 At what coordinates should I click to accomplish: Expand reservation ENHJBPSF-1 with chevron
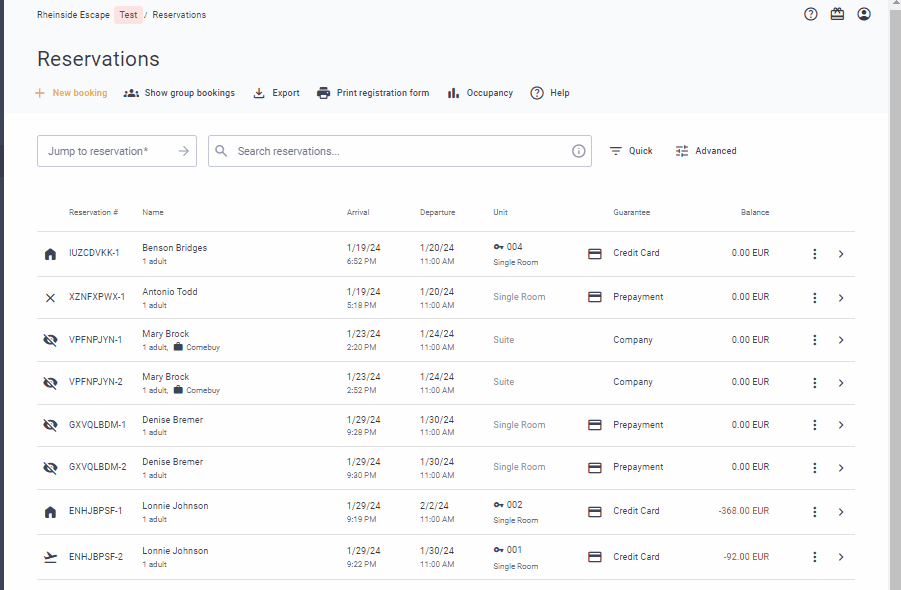point(841,512)
